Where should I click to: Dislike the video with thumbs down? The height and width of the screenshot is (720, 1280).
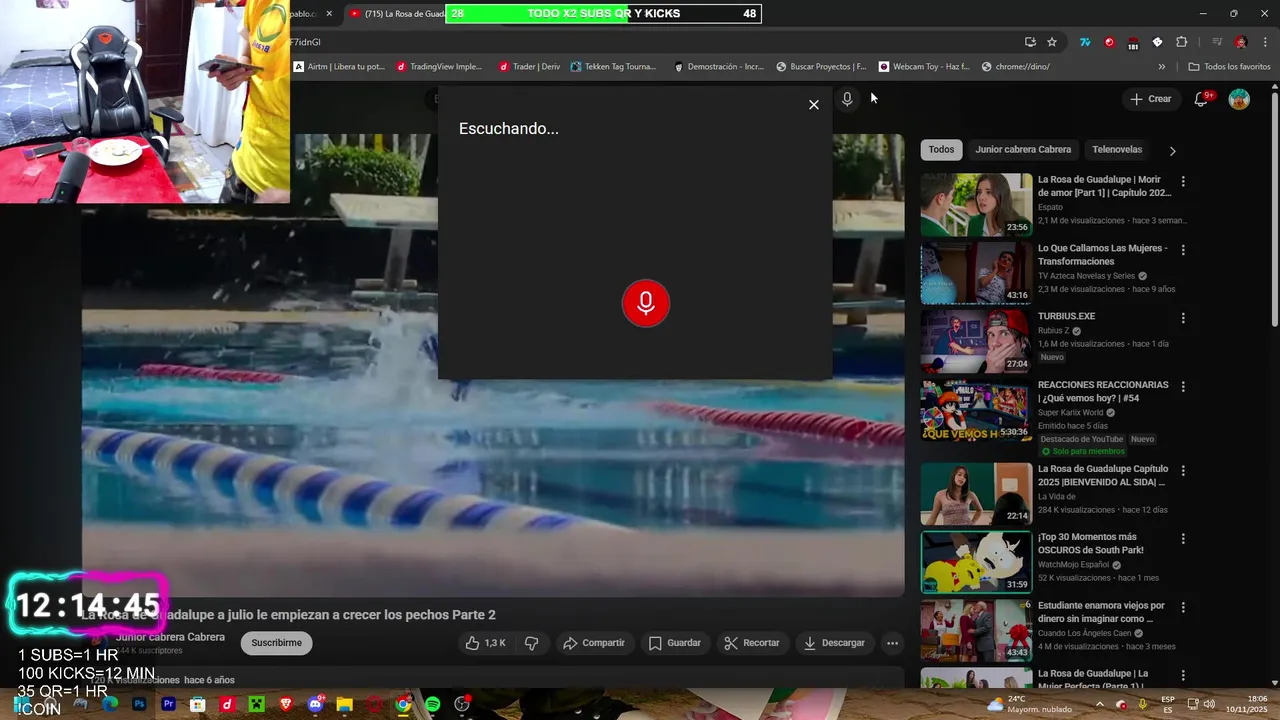(x=532, y=643)
